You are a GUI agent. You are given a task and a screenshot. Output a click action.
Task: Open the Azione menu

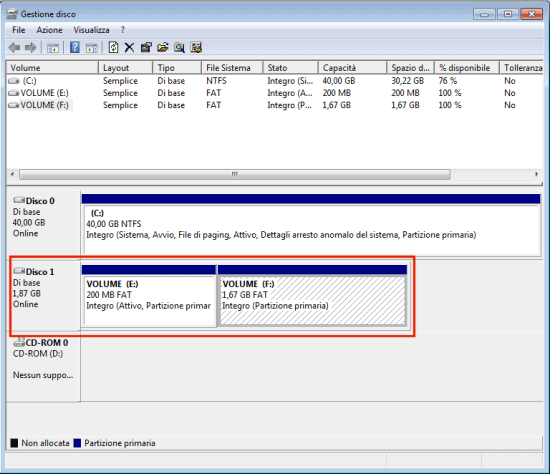tap(49, 30)
